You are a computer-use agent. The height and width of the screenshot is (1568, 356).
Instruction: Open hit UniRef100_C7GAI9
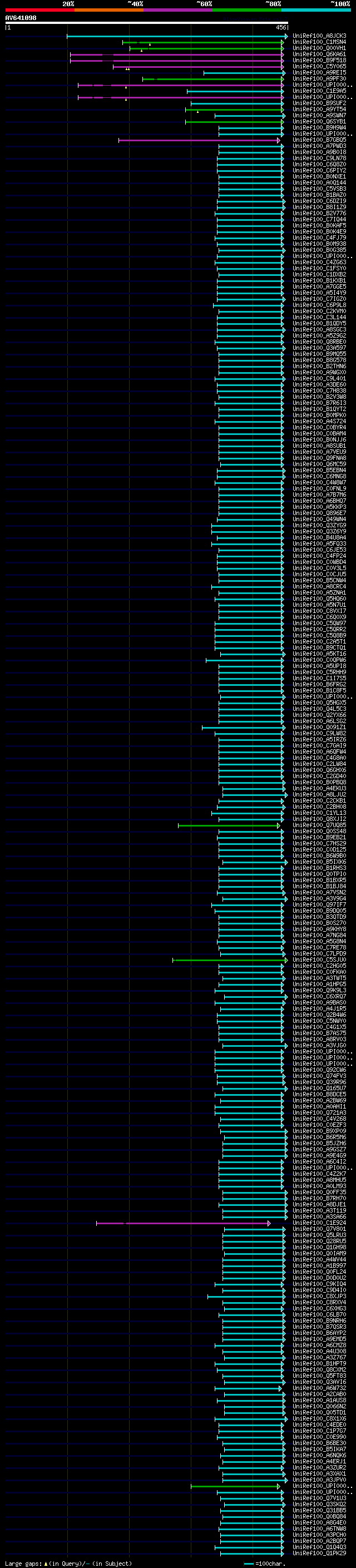pyautogui.click(x=319, y=746)
